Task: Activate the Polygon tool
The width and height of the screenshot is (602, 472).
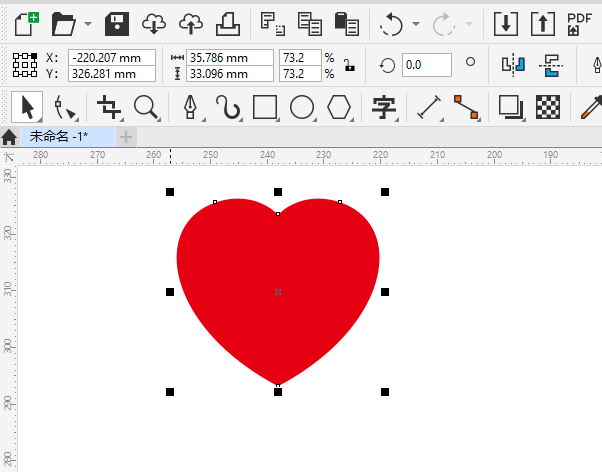Action: click(x=340, y=106)
